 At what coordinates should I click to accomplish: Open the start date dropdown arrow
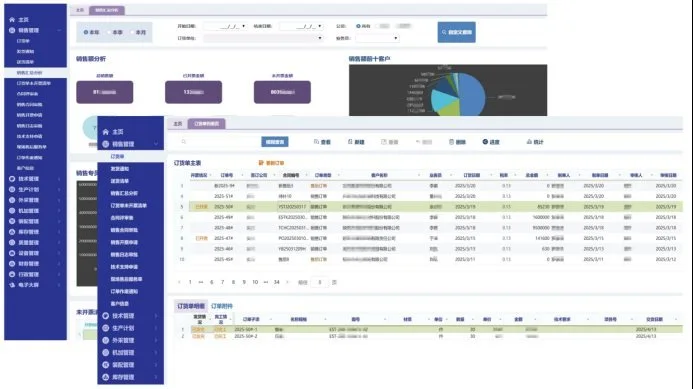point(244,26)
